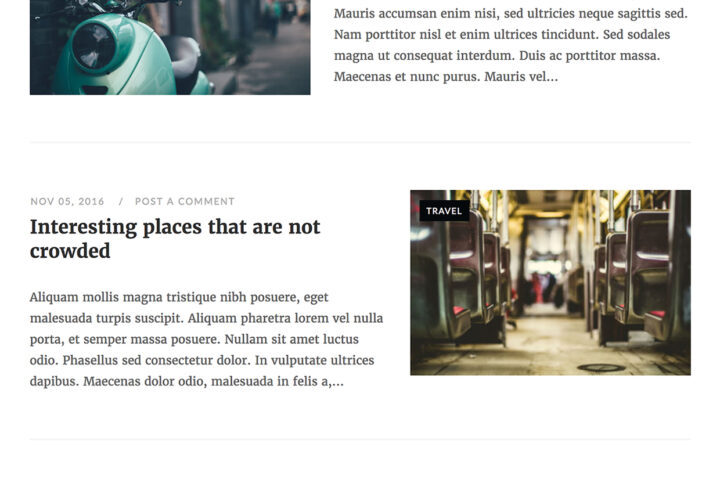Click the manhole cover in the bus photo
720x480 pixels.
point(601,367)
